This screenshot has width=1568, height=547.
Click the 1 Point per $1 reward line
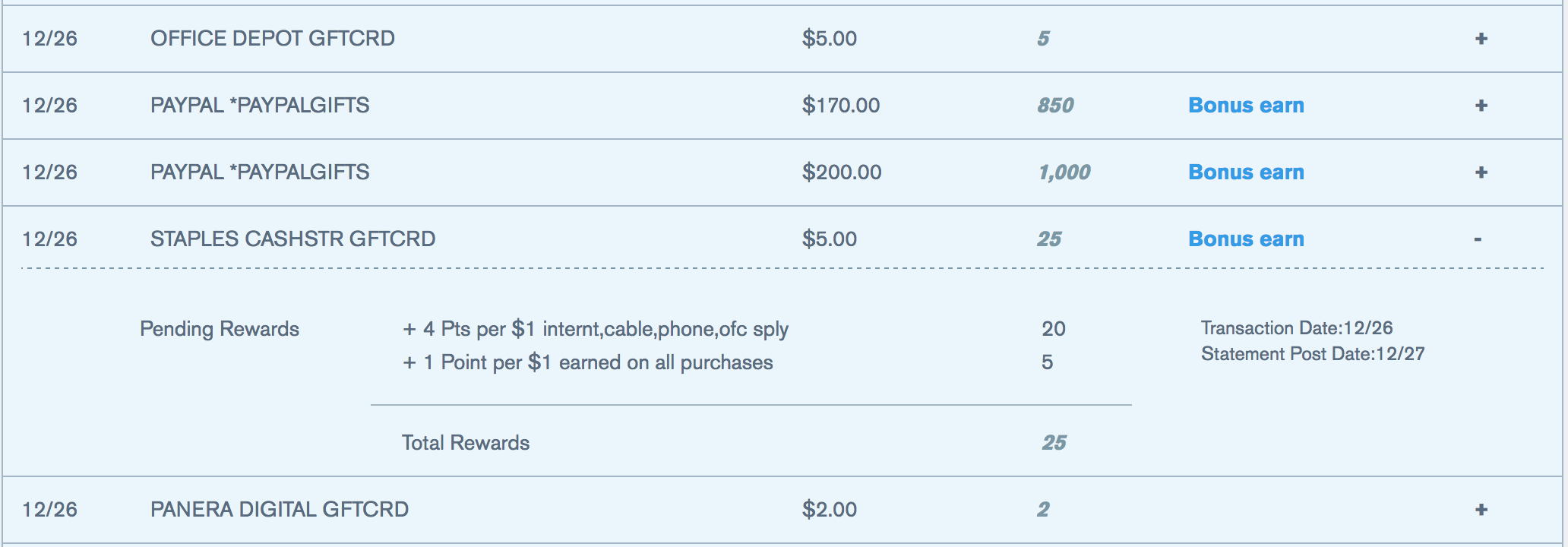pyautogui.click(x=587, y=362)
